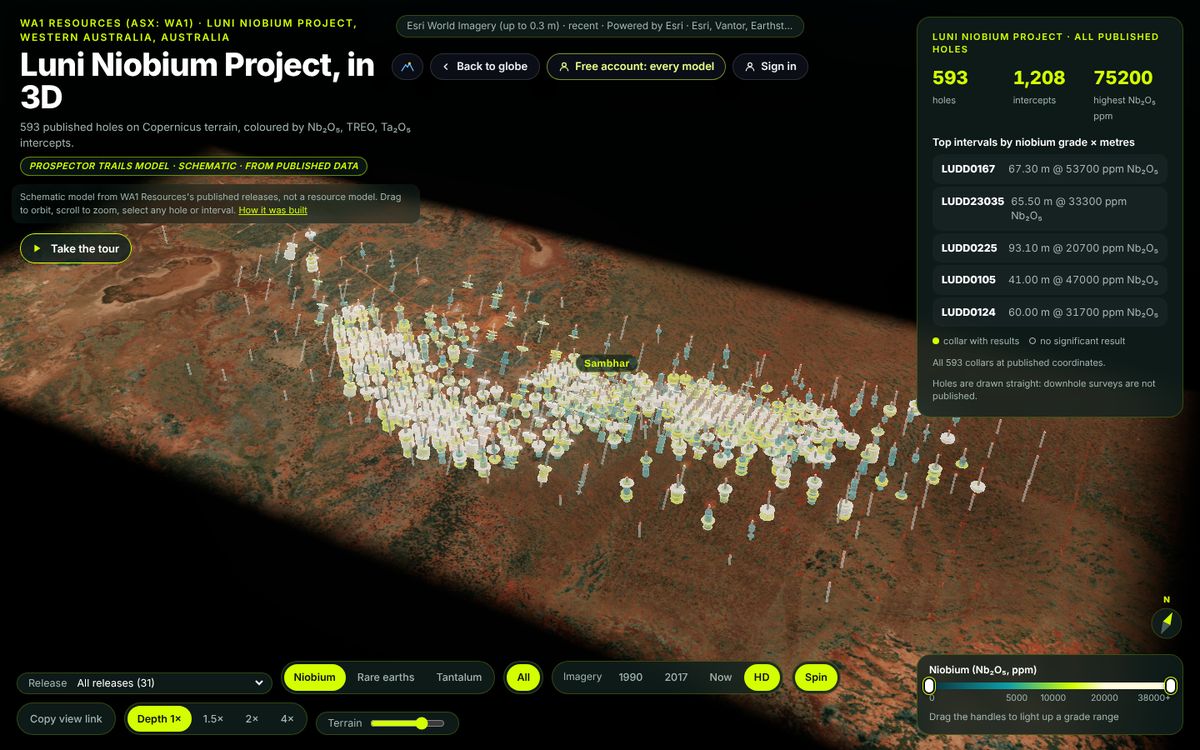Image resolution: width=1200 pixels, height=750 pixels.
Task: Set depth exaggeration to 1.5×
Action: tap(213, 719)
